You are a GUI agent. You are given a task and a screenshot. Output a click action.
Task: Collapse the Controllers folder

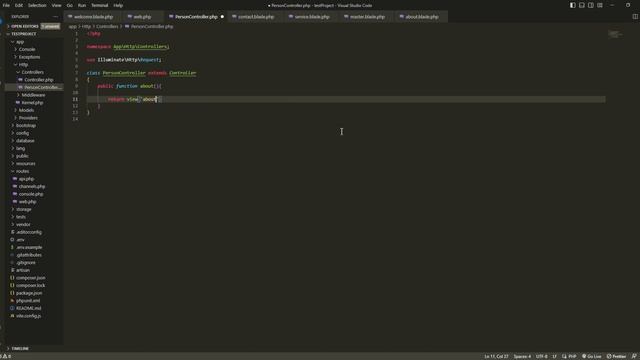click(33, 72)
